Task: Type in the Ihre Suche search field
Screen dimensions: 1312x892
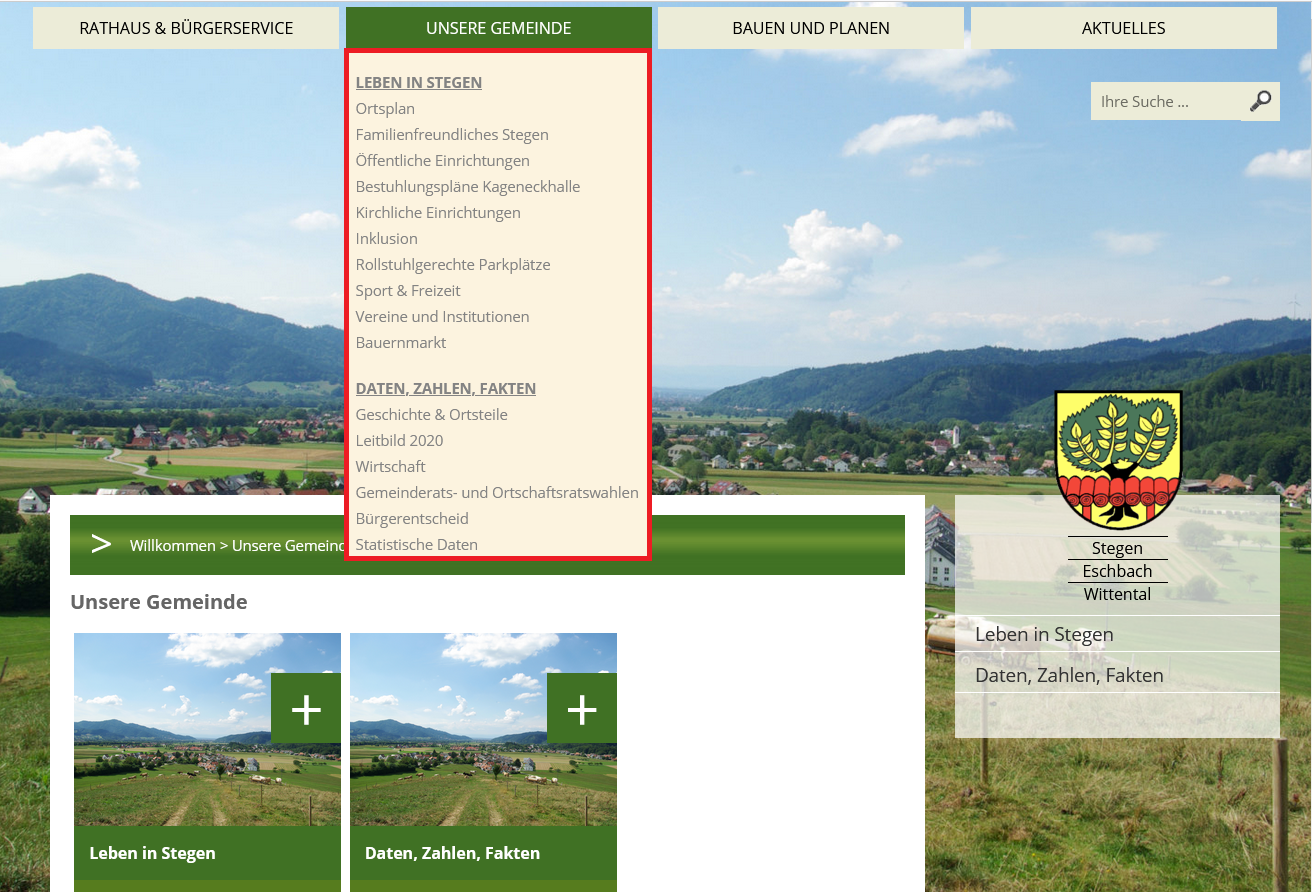Action: pyautogui.click(x=1165, y=101)
